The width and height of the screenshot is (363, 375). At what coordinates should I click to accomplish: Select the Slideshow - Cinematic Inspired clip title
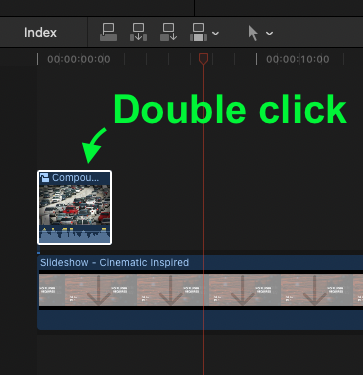pos(114,263)
